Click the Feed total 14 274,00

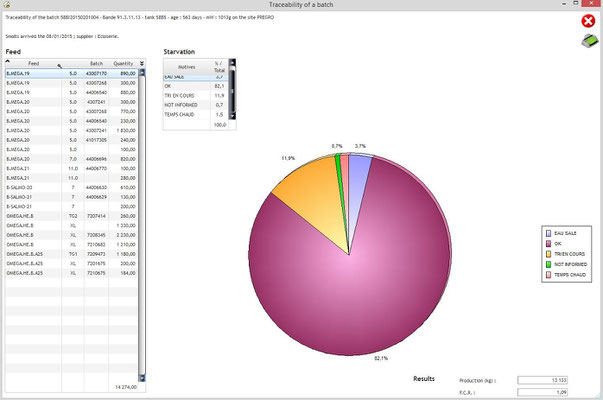click(x=126, y=387)
